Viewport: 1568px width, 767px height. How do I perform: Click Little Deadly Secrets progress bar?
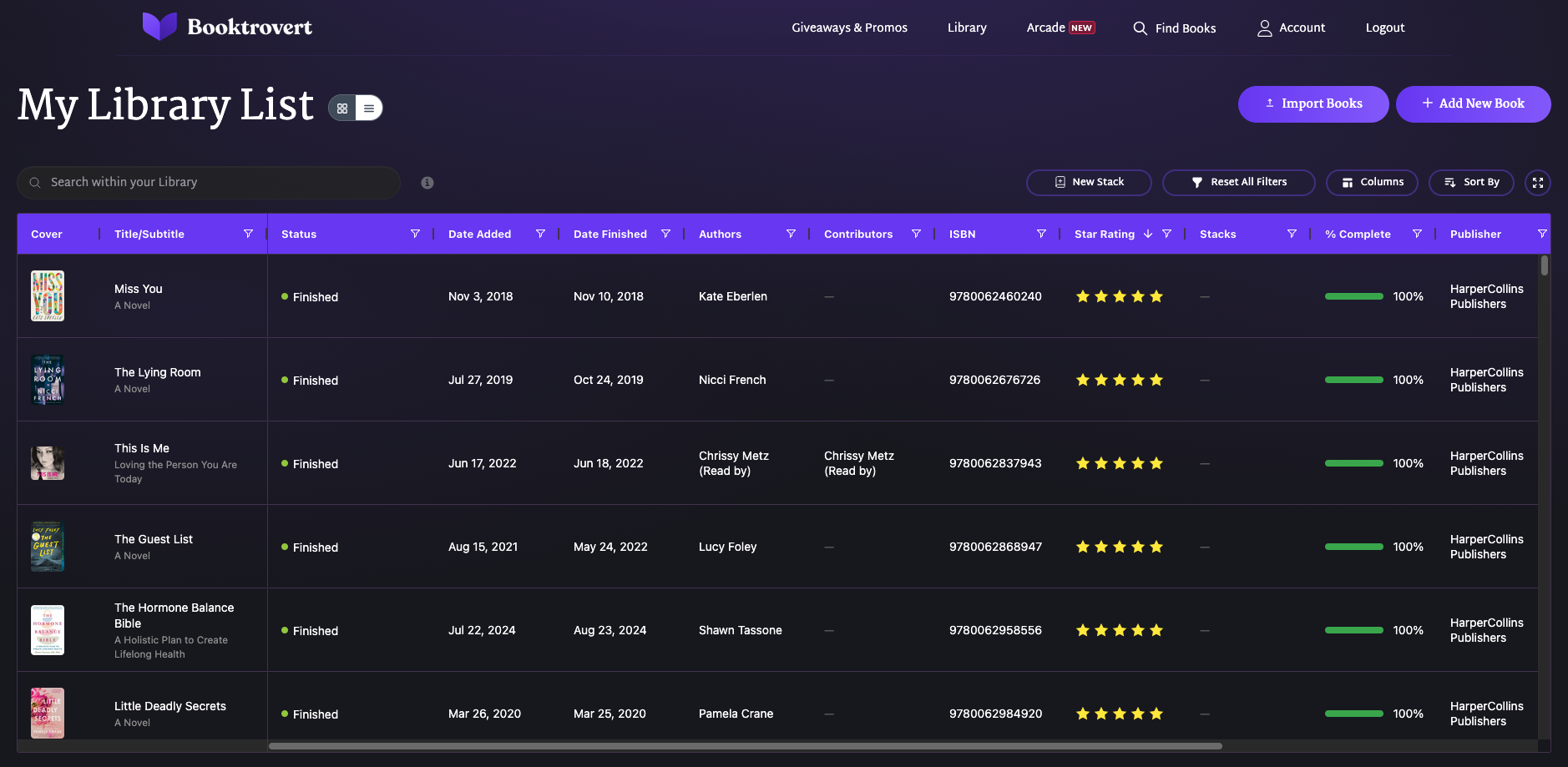[x=1354, y=714]
